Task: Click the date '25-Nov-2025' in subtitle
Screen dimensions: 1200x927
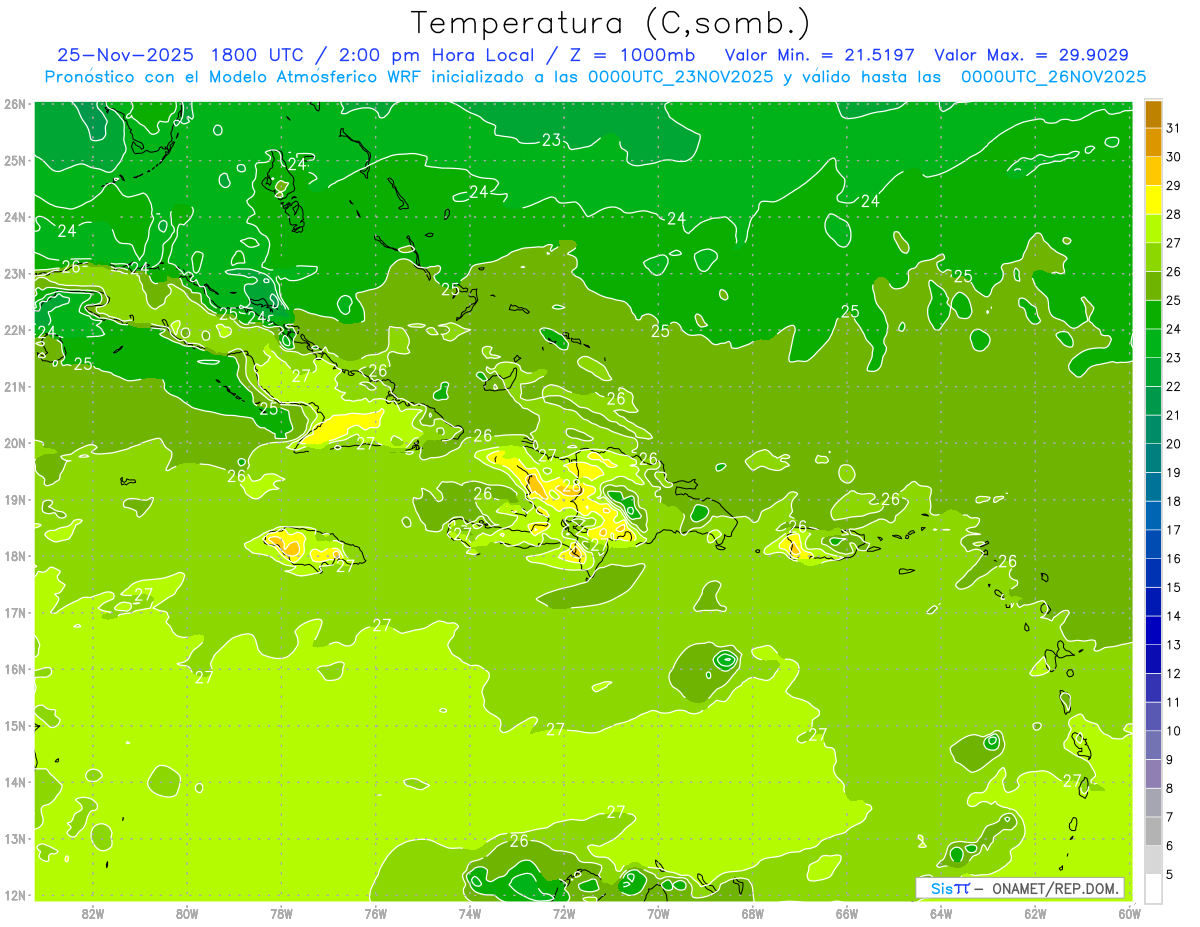Action: tap(125, 54)
